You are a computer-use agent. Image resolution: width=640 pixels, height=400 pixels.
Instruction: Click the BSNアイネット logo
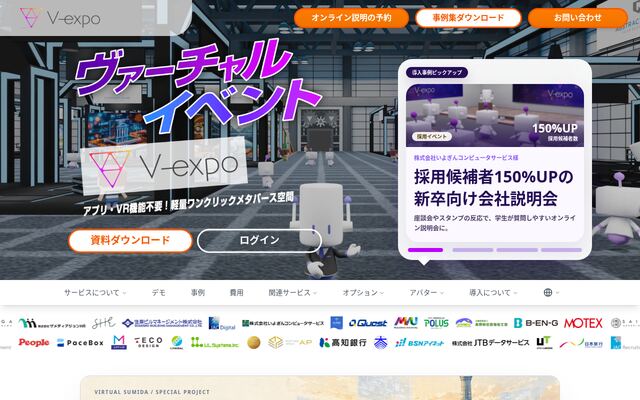click(x=420, y=343)
